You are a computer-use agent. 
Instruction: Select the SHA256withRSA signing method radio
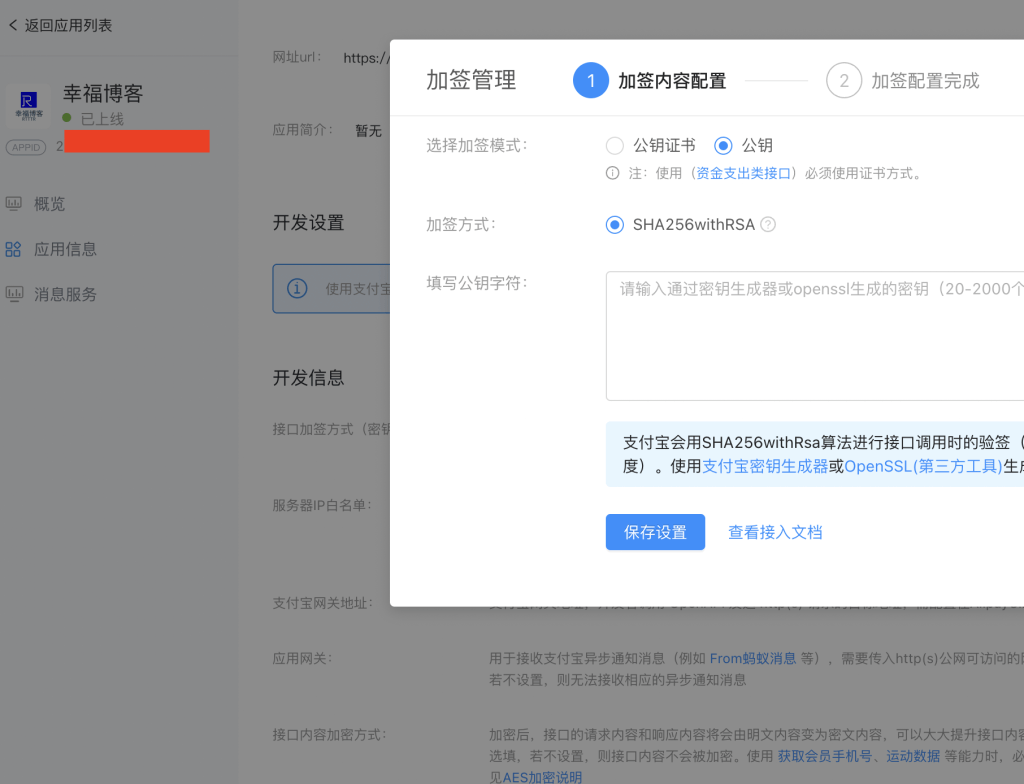point(615,225)
